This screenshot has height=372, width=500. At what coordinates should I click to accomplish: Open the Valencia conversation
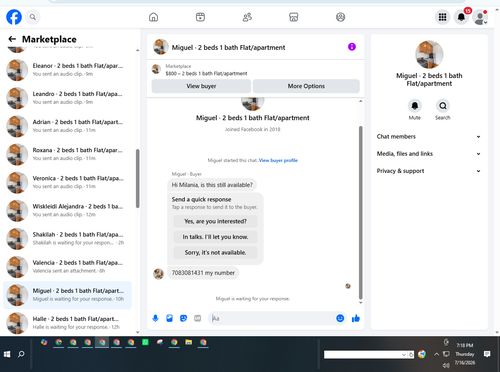pyautogui.click(x=67, y=267)
